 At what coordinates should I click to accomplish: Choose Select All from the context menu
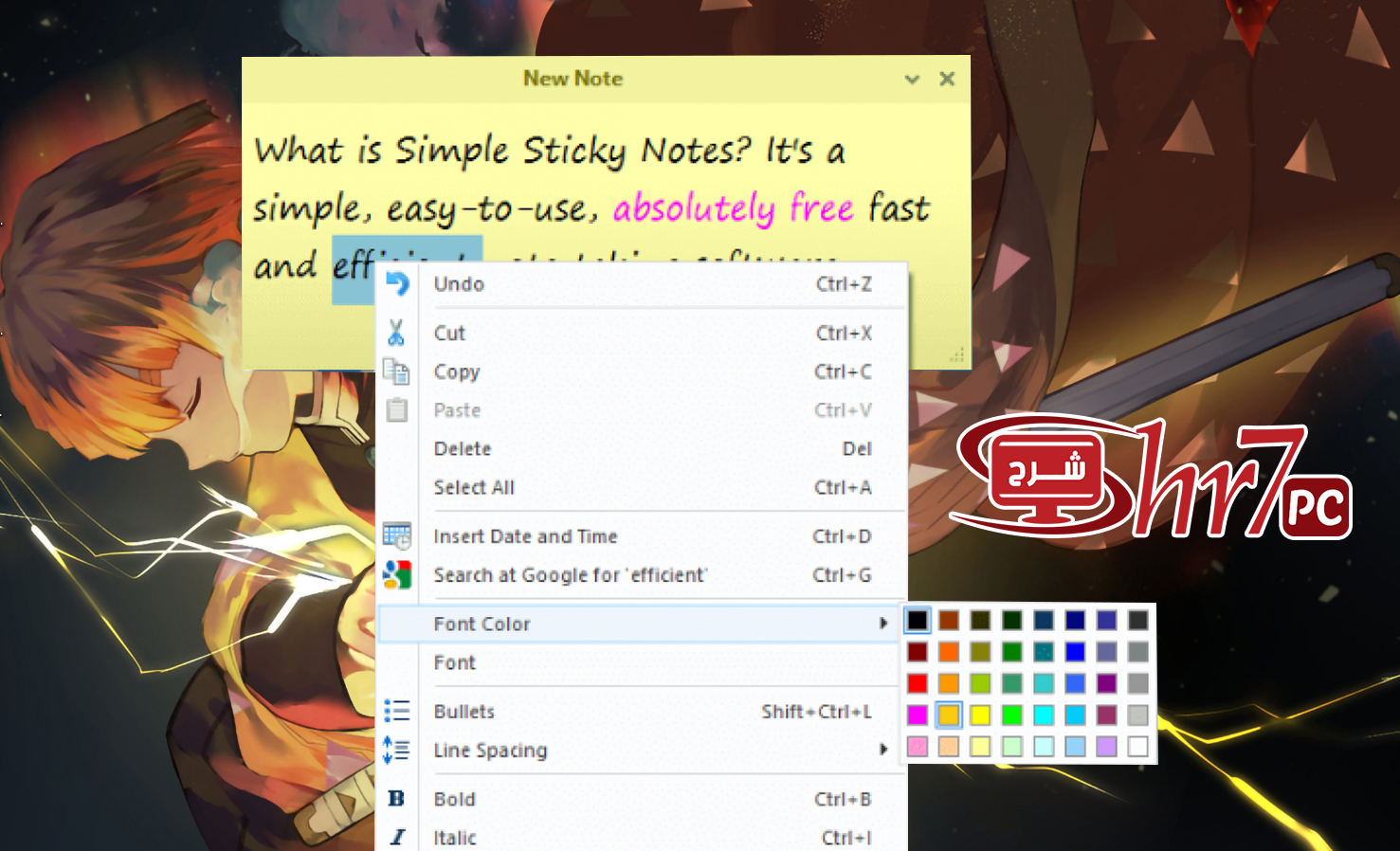pos(643,488)
